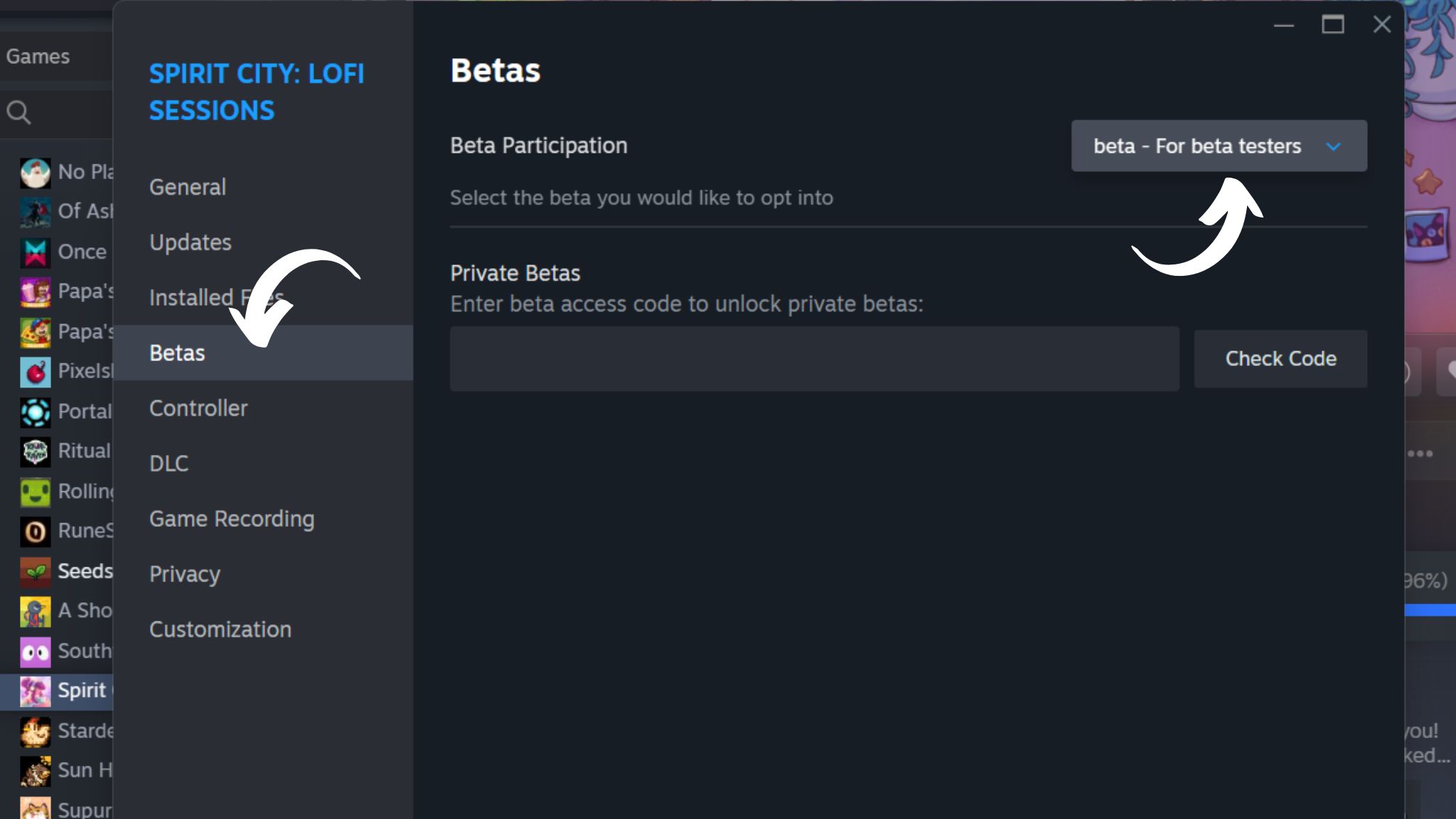Viewport: 1456px width, 819px height.
Task: Click the blue dropdown chevron arrow
Action: (1333, 146)
